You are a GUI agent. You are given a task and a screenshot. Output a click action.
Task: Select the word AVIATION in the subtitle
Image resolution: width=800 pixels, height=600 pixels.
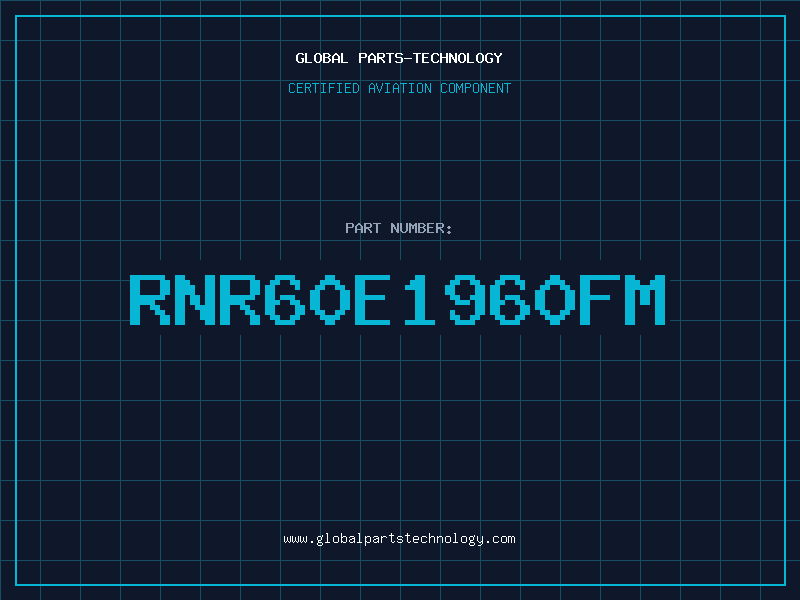[400, 88]
